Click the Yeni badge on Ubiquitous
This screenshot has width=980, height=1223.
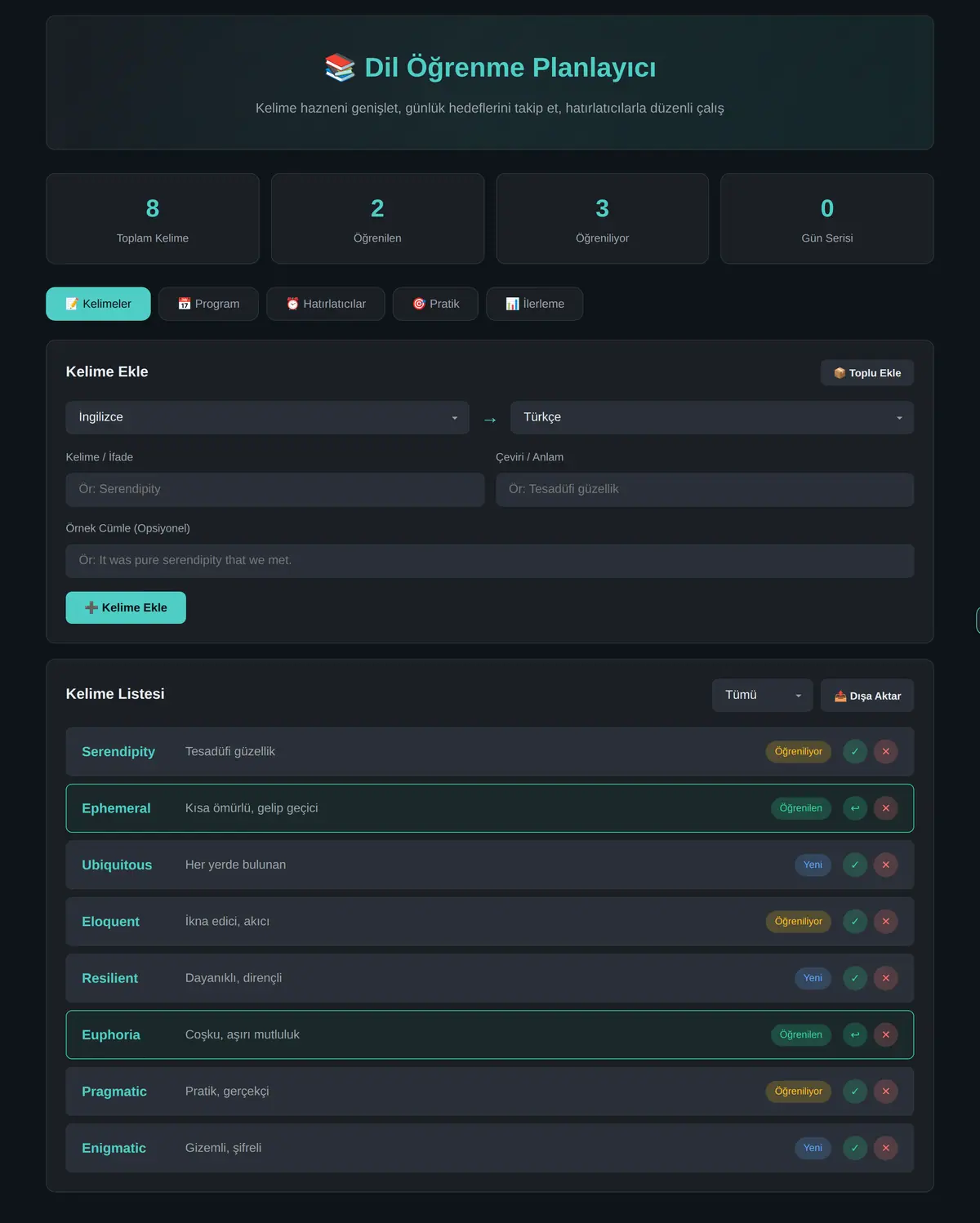click(813, 865)
